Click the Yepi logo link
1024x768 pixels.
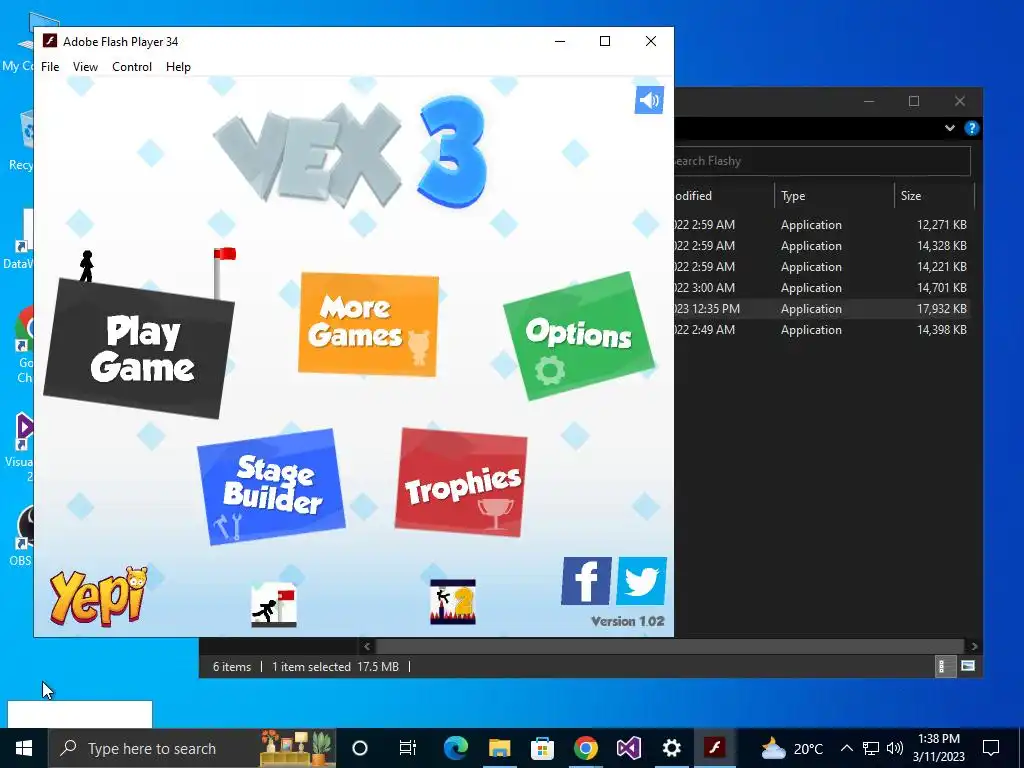point(99,596)
